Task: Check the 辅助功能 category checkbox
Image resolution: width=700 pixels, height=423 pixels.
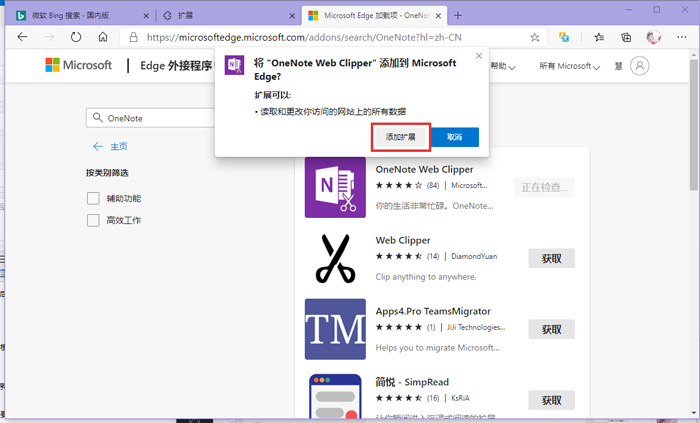Action: (x=93, y=198)
